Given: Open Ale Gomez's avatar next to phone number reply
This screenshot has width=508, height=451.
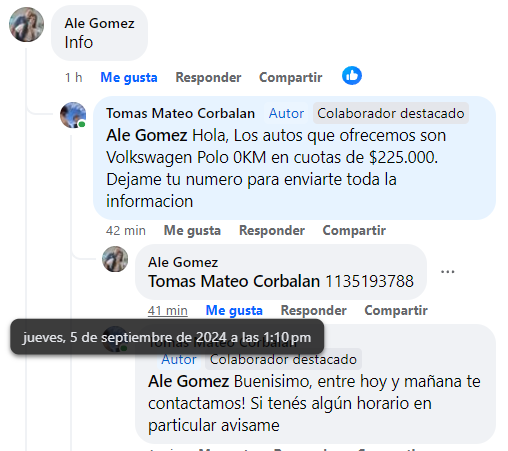Looking at the screenshot, I should point(115,259).
